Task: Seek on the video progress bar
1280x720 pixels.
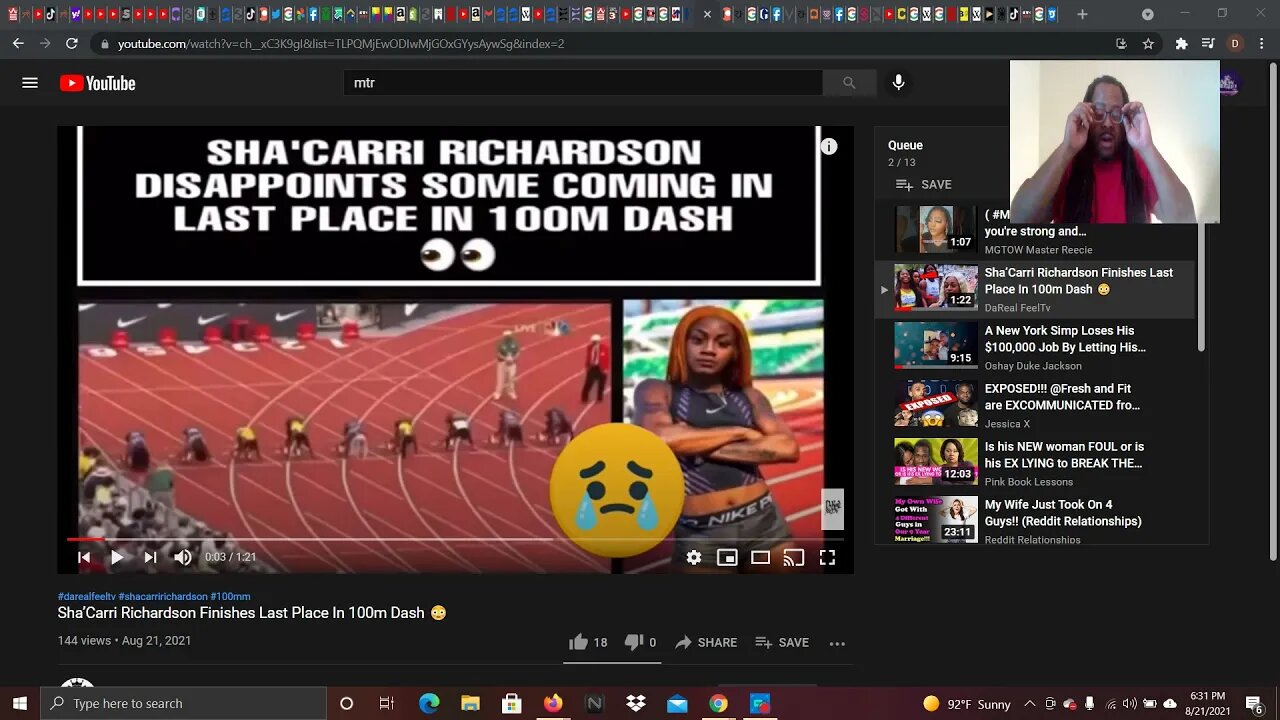Action: click(x=455, y=539)
